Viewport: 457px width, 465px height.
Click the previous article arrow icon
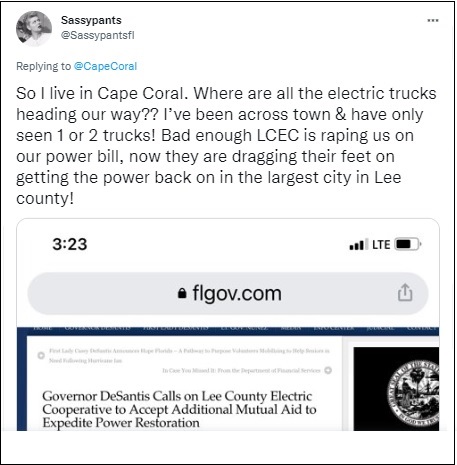pos(41,355)
